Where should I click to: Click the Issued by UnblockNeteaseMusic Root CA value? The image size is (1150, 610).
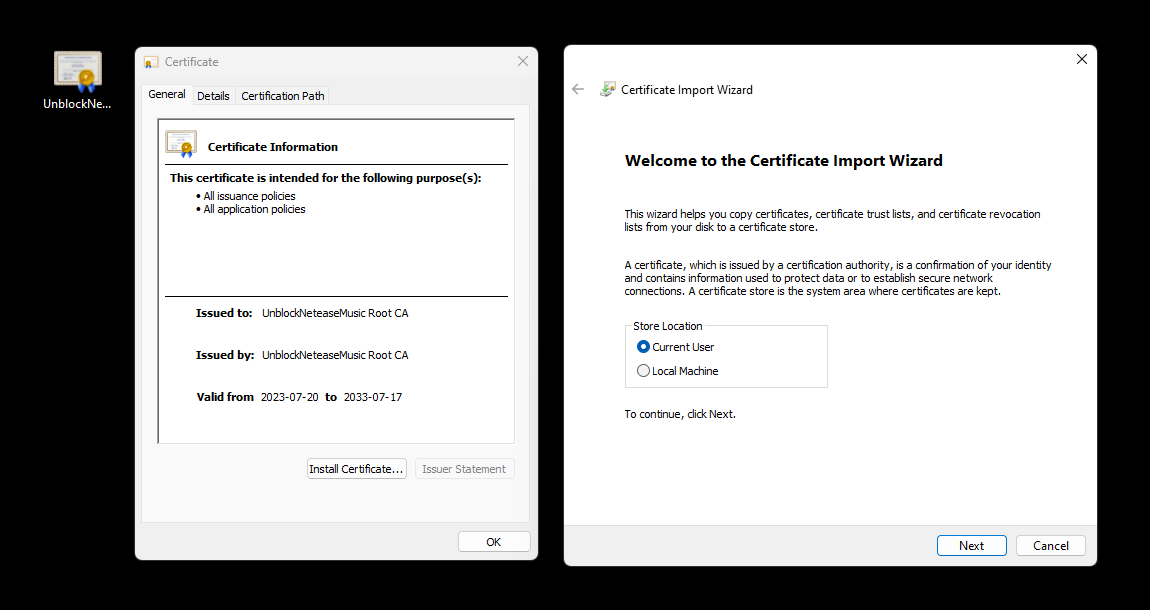(335, 355)
